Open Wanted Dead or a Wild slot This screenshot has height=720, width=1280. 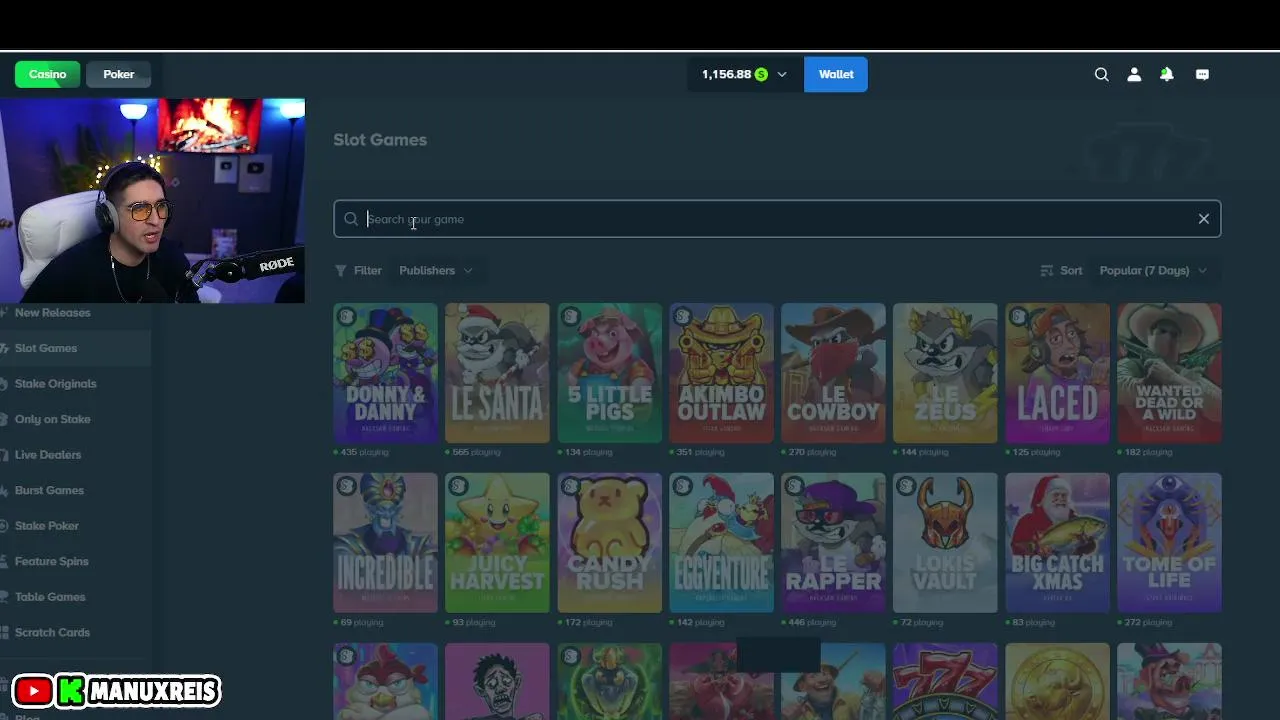(1169, 373)
